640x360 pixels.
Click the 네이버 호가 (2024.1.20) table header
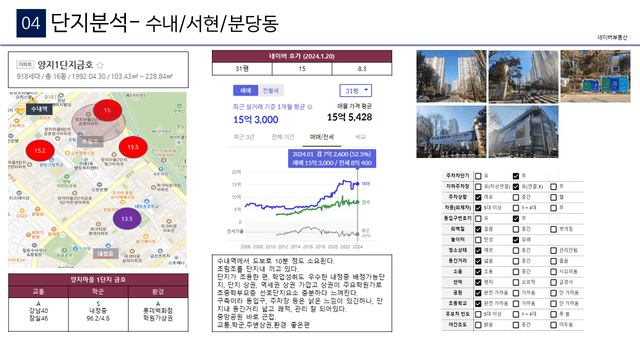tap(302, 56)
